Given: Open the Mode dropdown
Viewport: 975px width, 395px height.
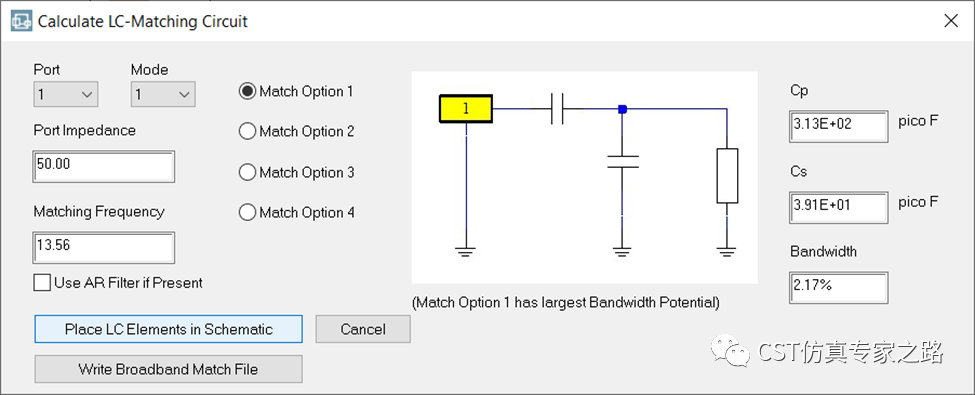Looking at the screenshot, I should (x=163, y=94).
